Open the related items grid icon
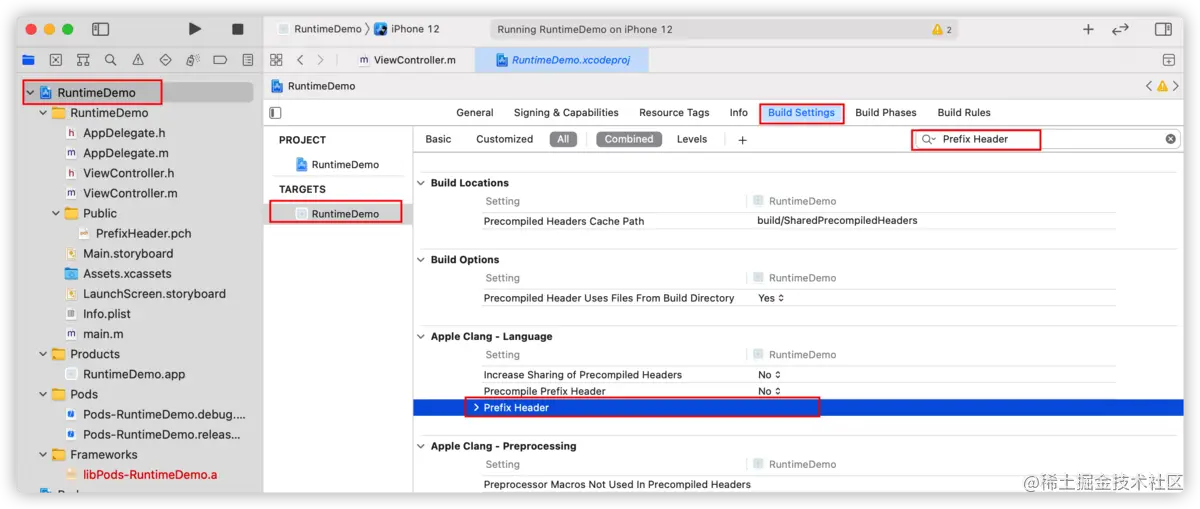The height and width of the screenshot is (509, 1200). [x=277, y=60]
